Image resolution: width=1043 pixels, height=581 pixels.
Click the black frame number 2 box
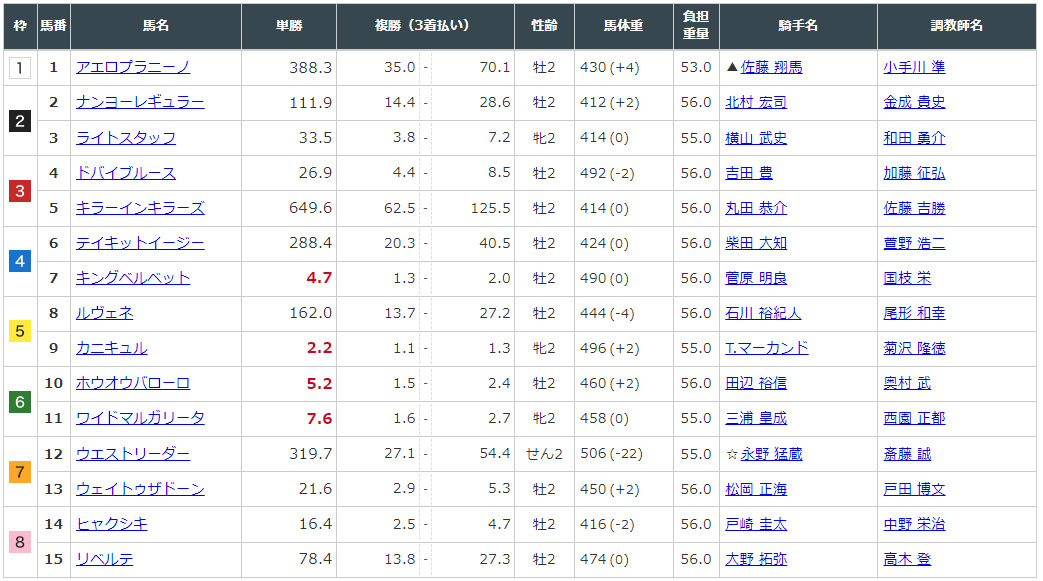coord(20,121)
